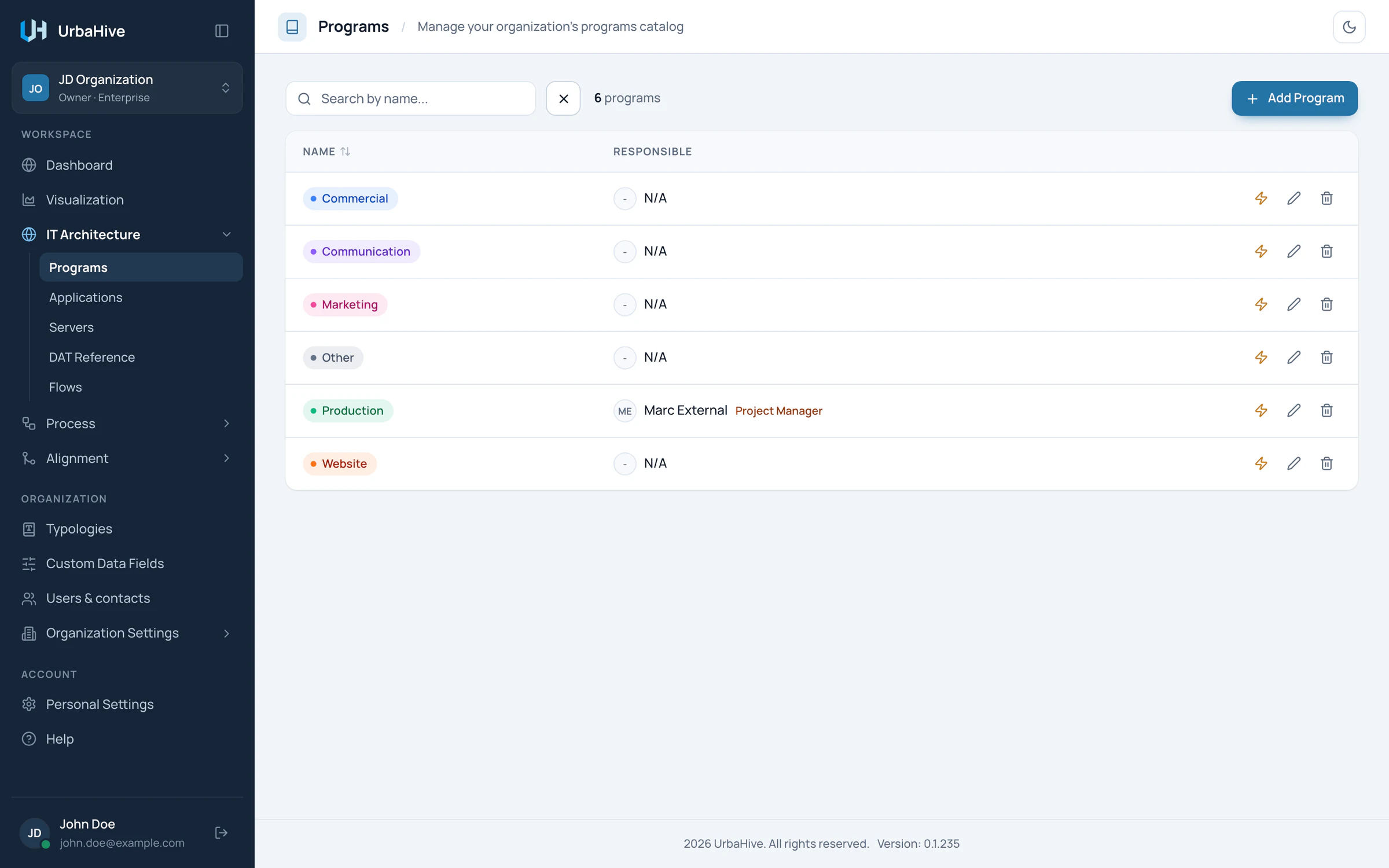Delete the Commercial program
The height and width of the screenshot is (868, 1389).
click(1326, 198)
